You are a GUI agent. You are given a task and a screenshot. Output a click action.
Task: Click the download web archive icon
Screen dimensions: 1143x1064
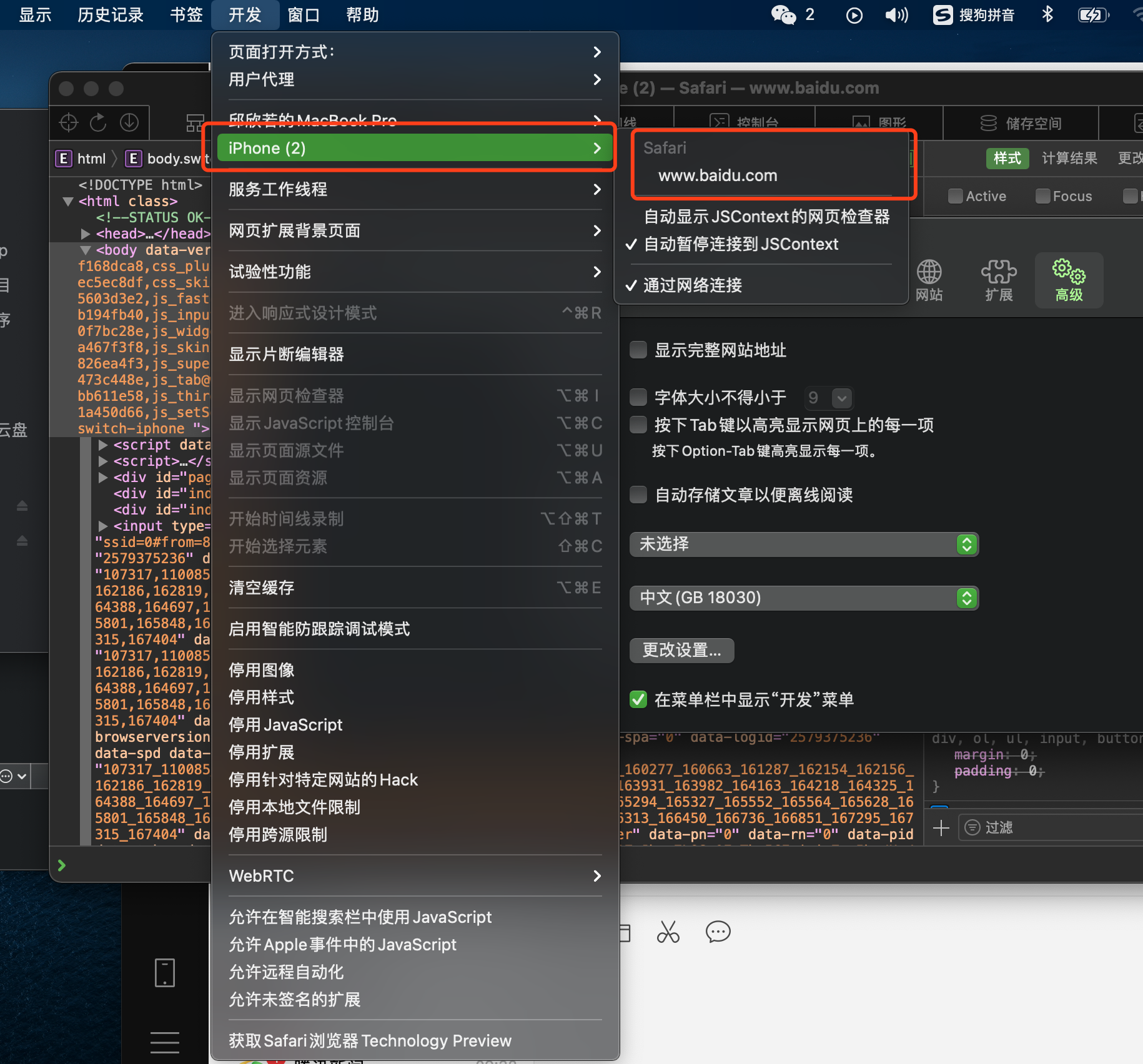point(129,122)
